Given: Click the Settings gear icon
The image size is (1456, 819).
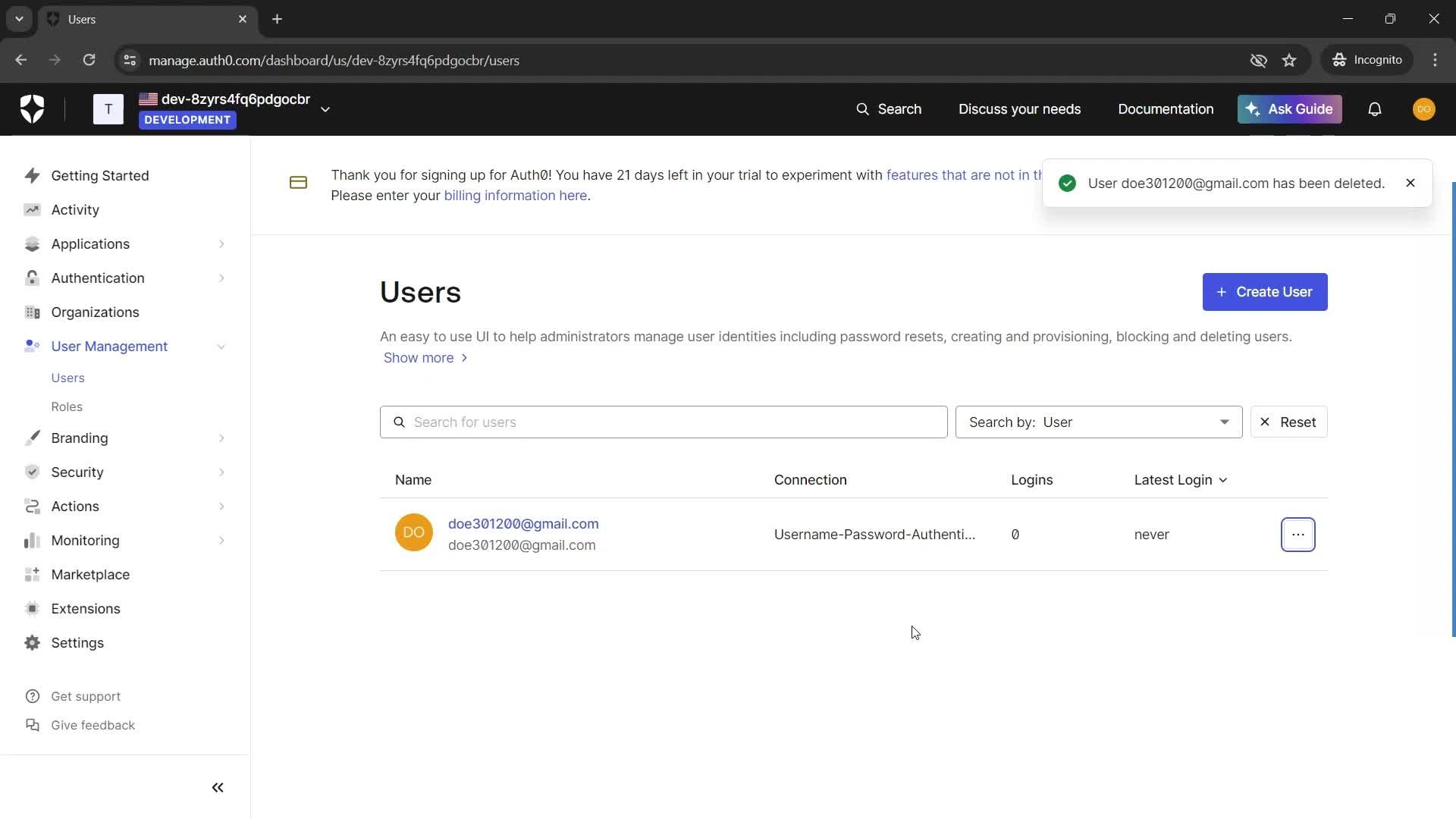Looking at the screenshot, I should (x=32, y=643).
